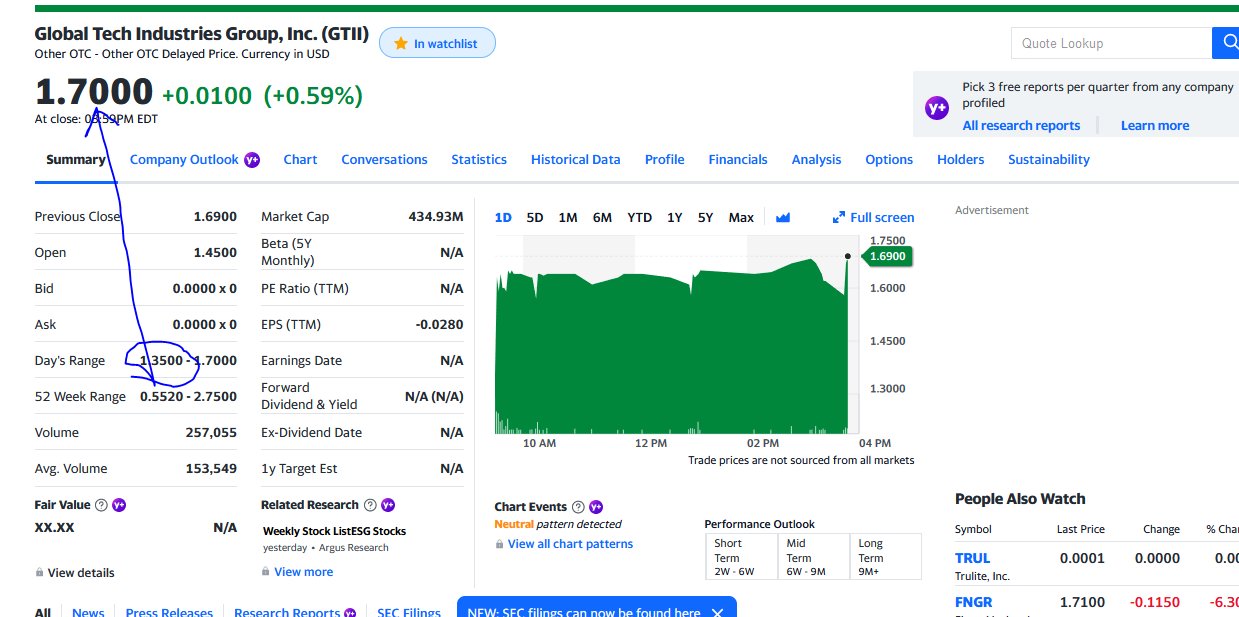Select the 1Y chart range
The image size is (1239, 617).
(x=675, y=217)
